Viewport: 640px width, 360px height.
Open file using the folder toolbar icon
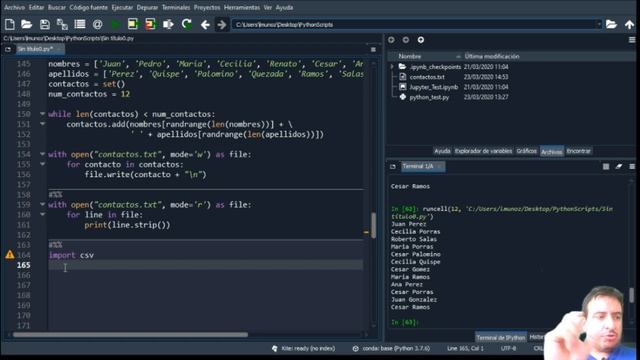tap(27, 24)
